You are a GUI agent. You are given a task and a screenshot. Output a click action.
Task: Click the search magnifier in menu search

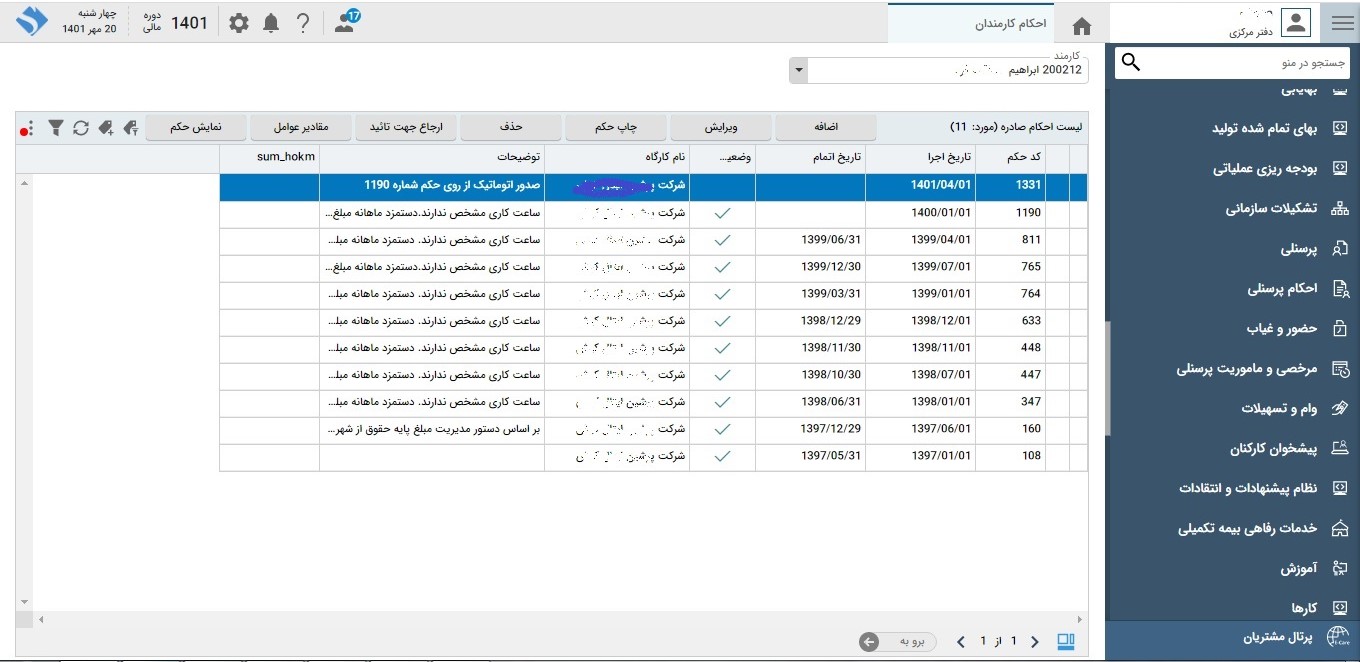pyautogui.click(x=1131, y=63)
